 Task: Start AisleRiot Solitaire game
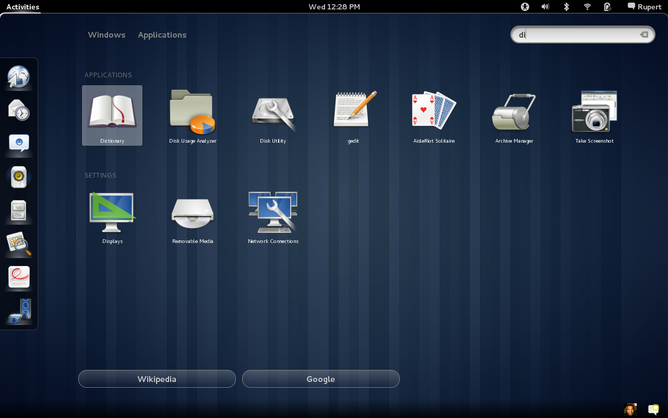click(x=433, y=112)
